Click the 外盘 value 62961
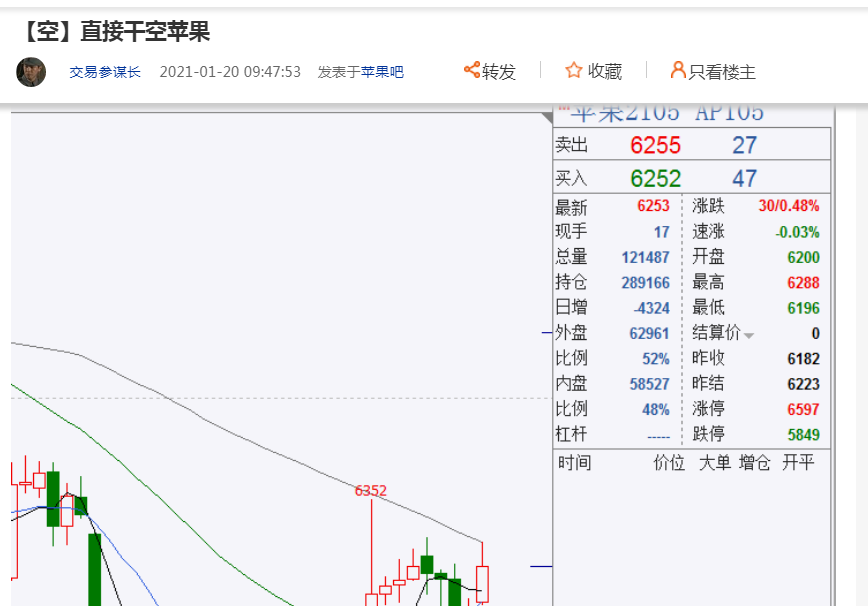The width and height of the screenshot is (868, 606). [x=649, y=334]
